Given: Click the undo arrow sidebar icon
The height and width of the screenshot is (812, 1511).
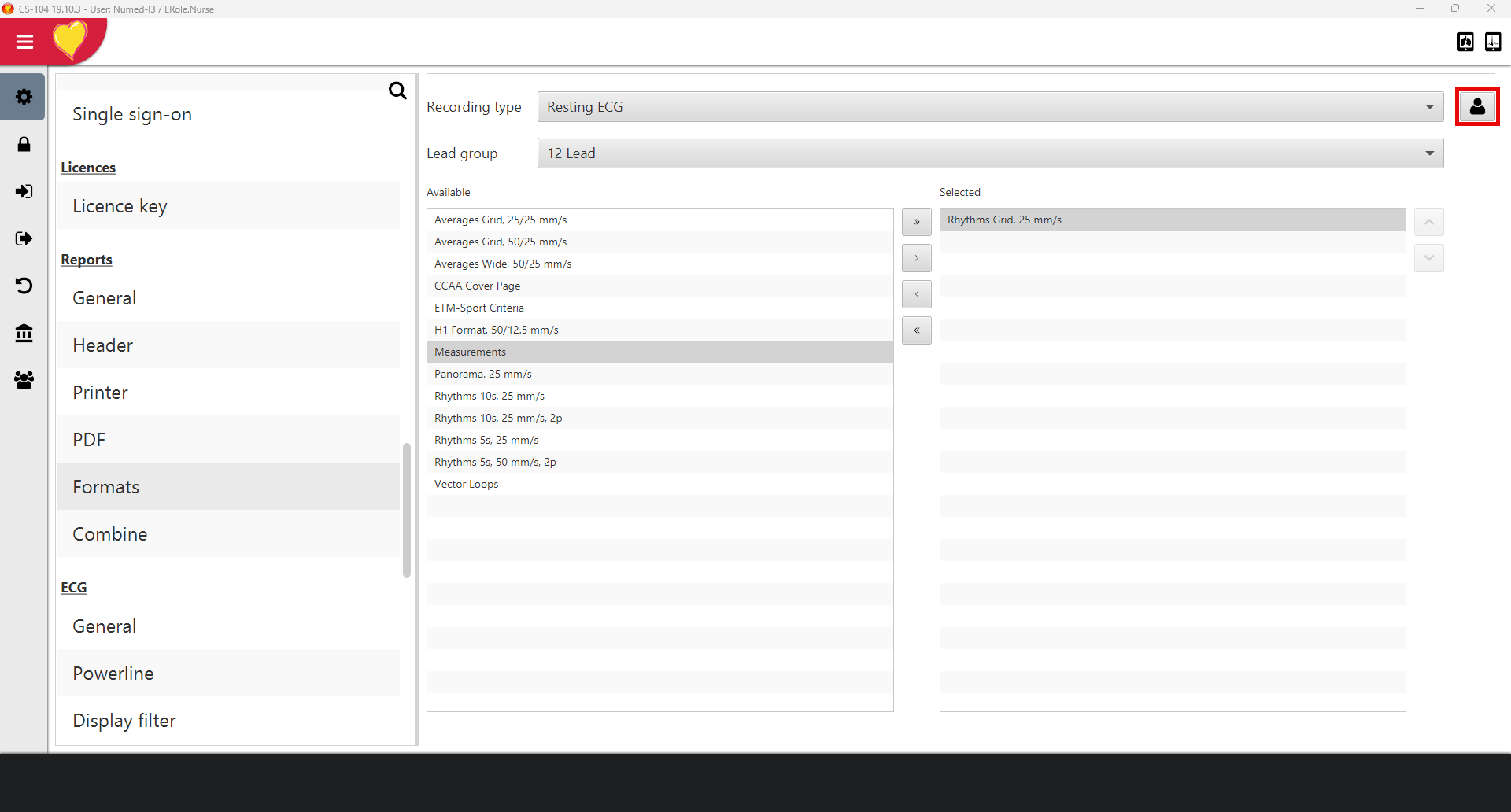Looking at the screenshot, I should [x=24, y=286].
